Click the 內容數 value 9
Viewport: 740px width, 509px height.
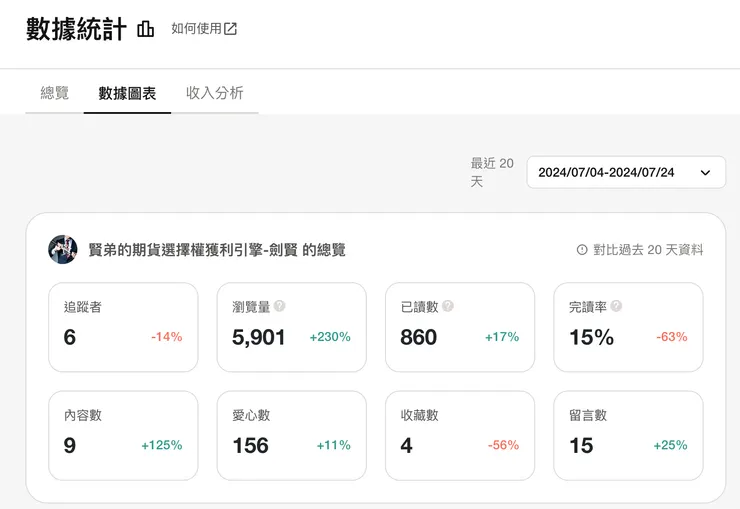click(70, 445)
